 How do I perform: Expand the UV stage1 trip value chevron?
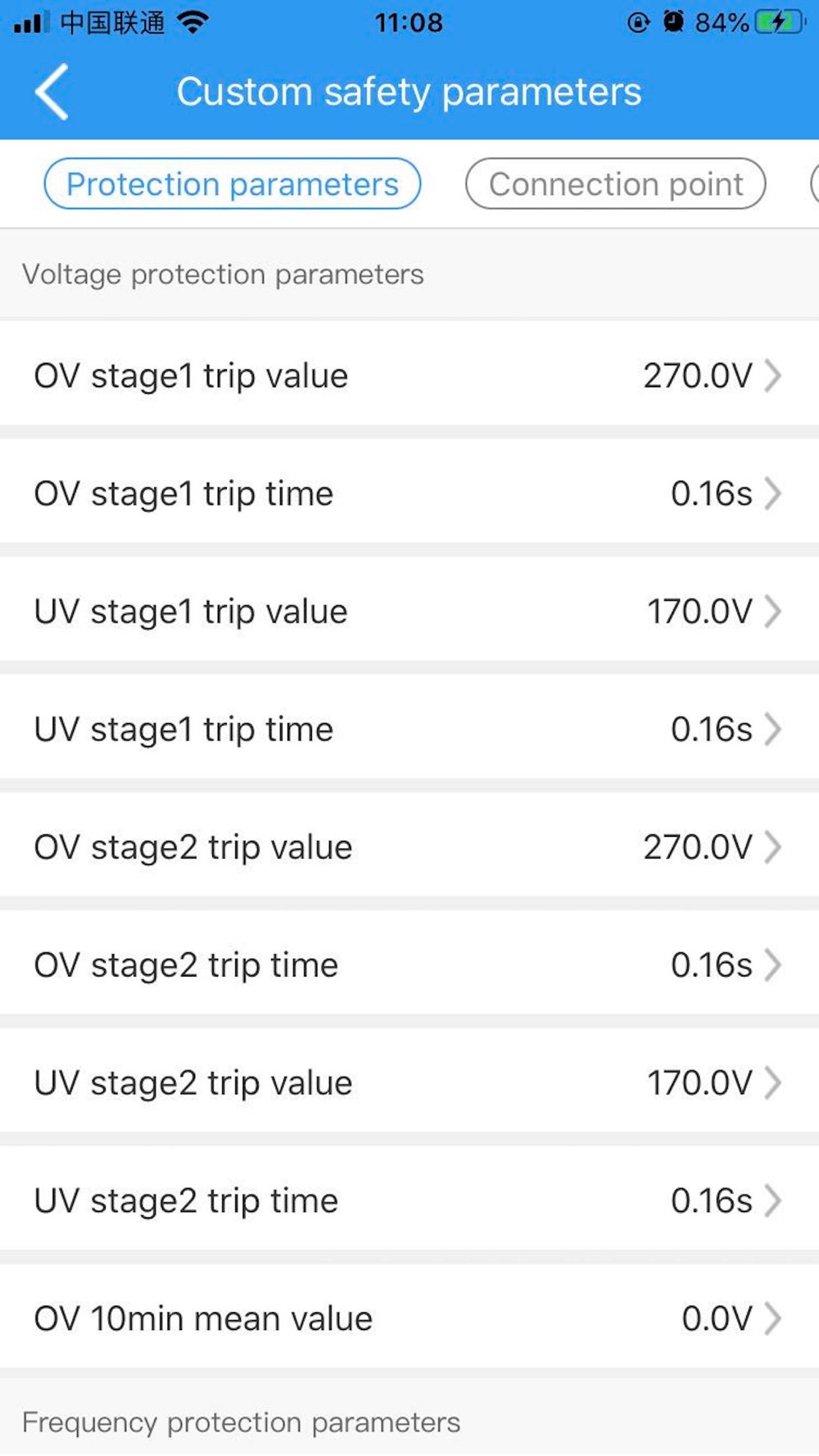(x=772, y=612)
